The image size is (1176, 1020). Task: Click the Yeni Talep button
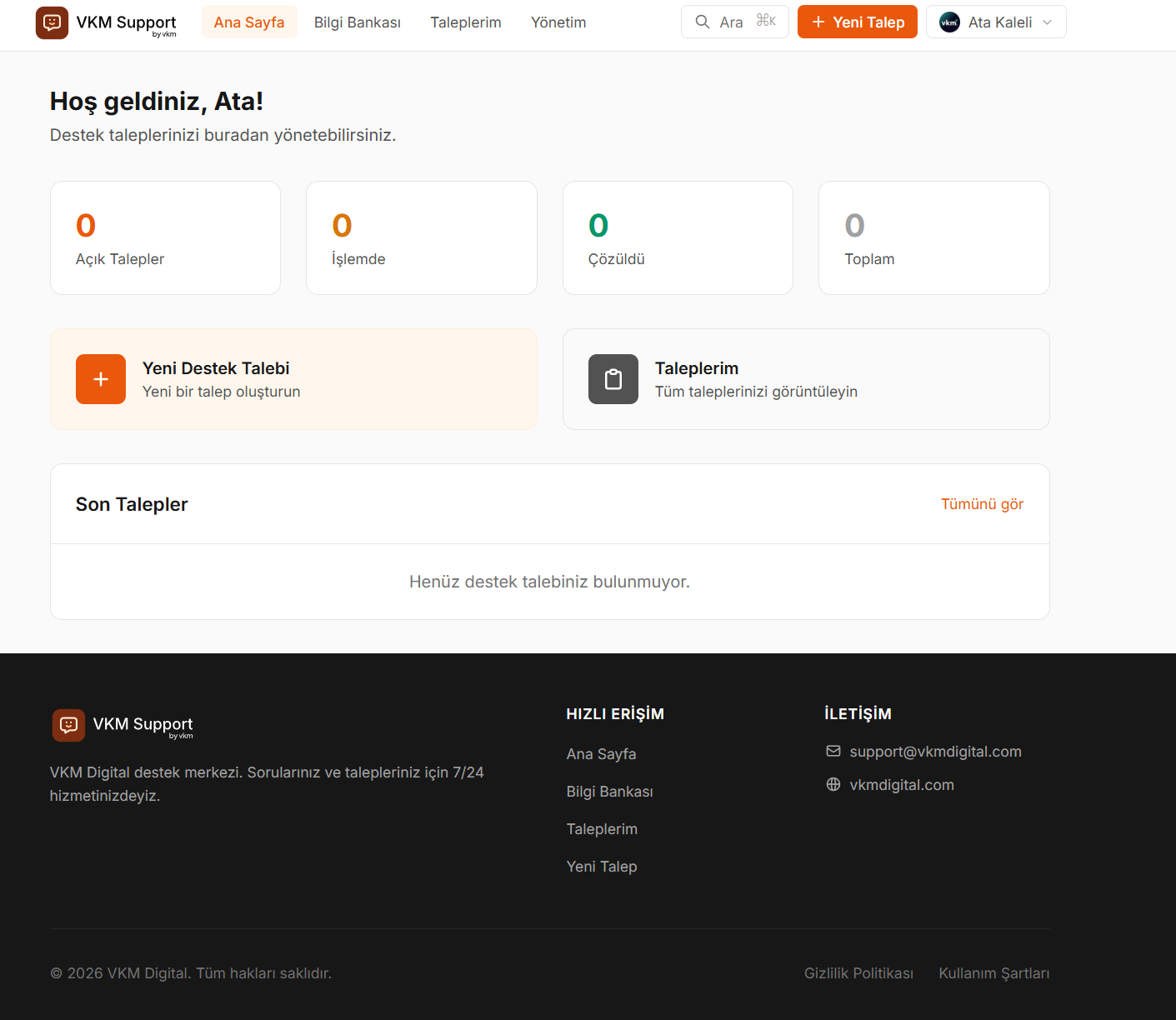click(858, 22)
